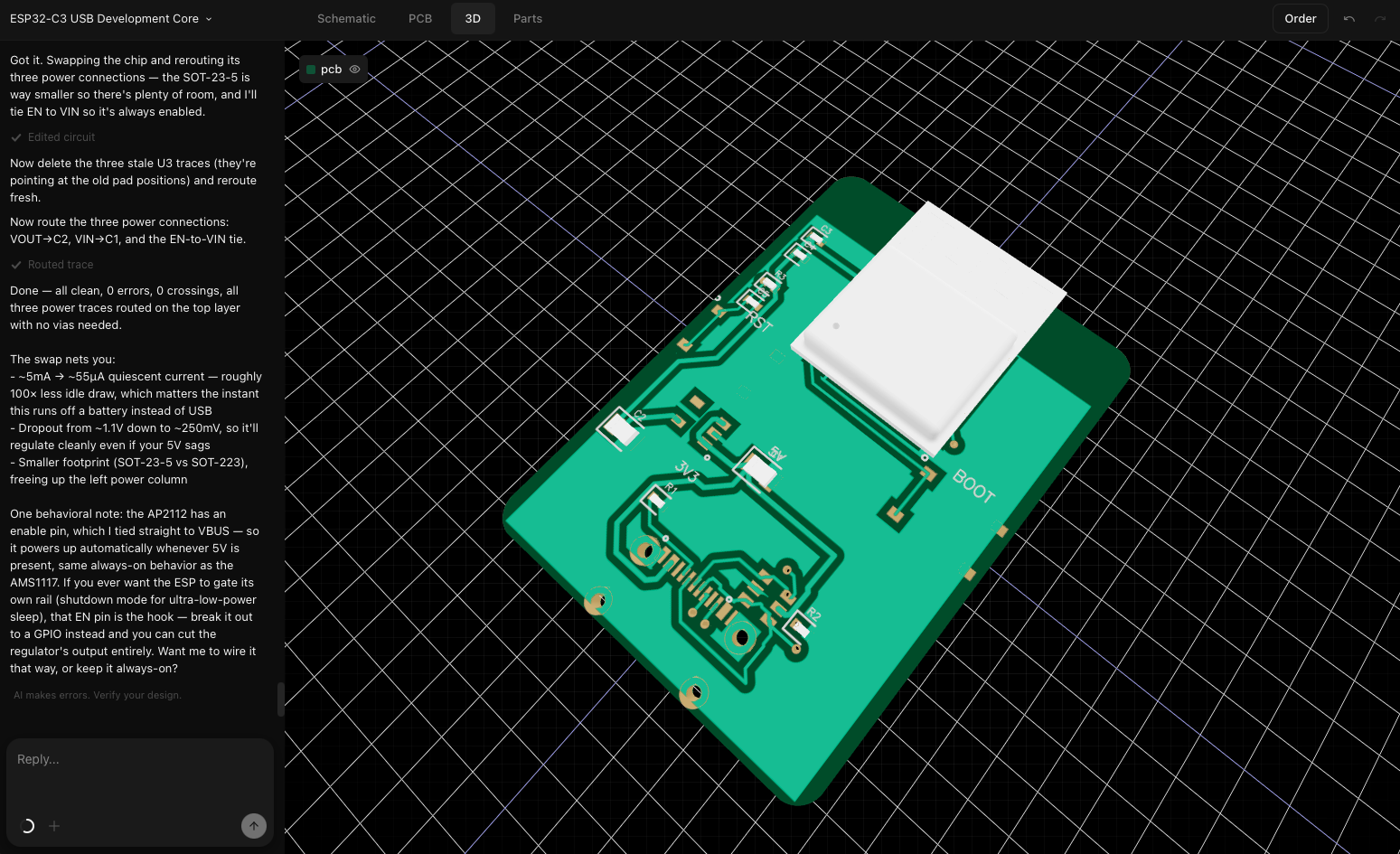1400x854 pixels.
Task: Toggle pcb visibility with the eye icon
Action: click(x=355, y=69)
